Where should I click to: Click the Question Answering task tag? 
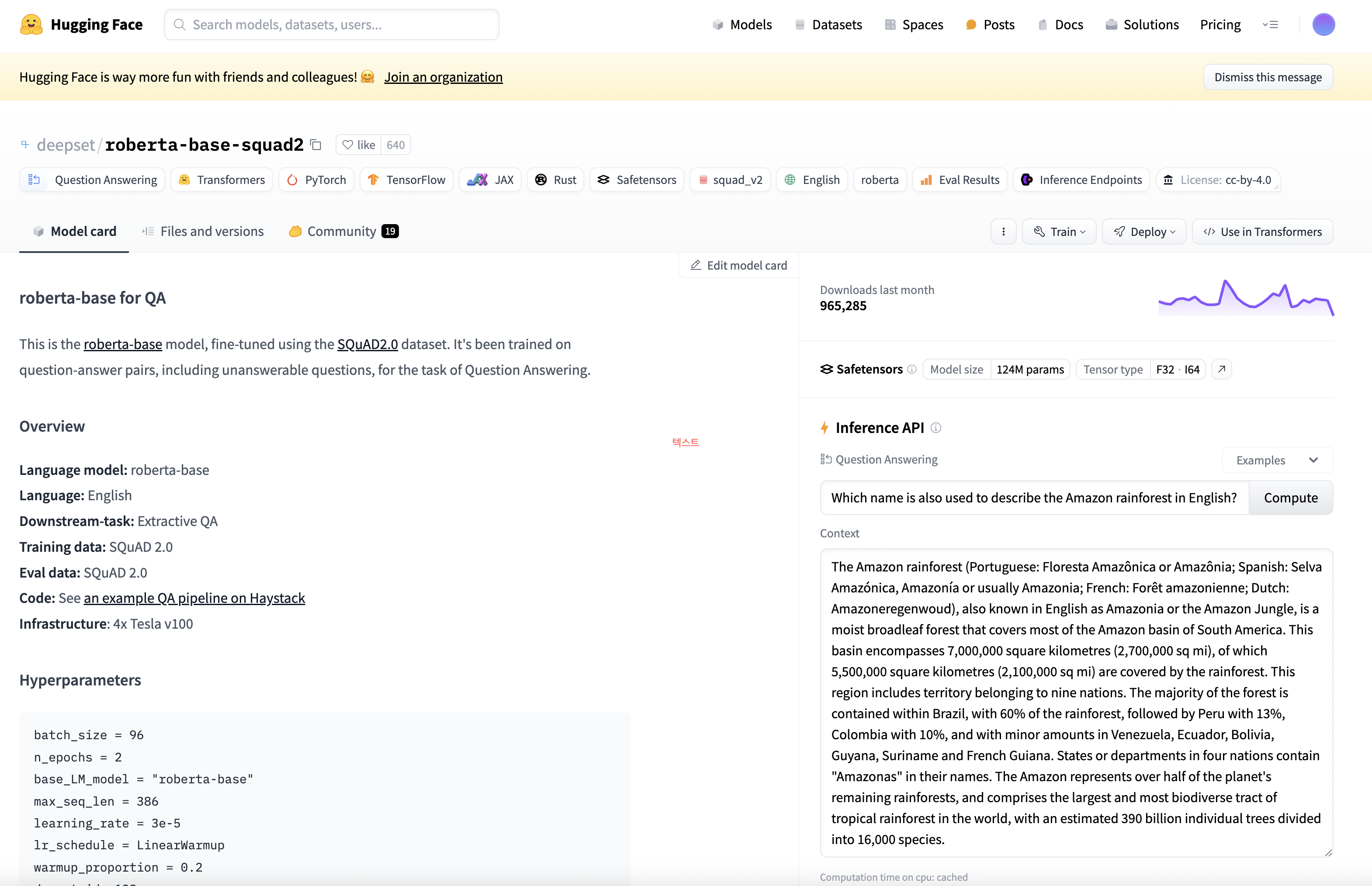93,180
